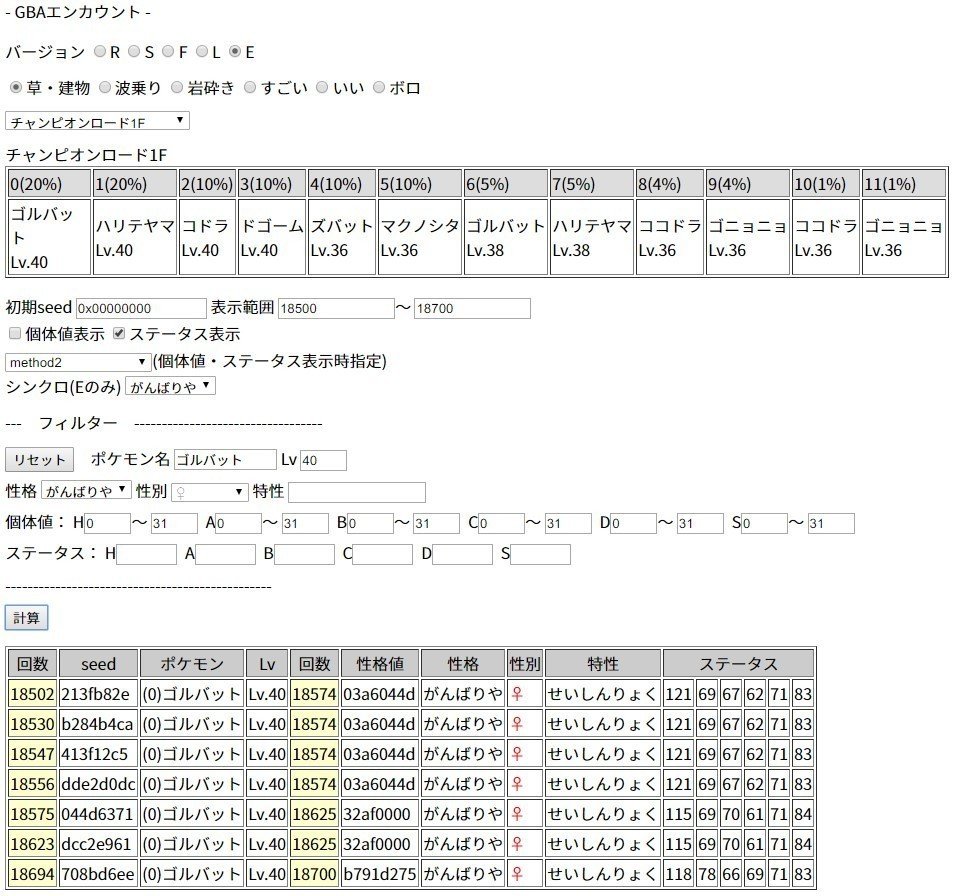Screen dimensions: 953x896
Task: Click the 初期seed input field
Action: (x=141, y=308)
